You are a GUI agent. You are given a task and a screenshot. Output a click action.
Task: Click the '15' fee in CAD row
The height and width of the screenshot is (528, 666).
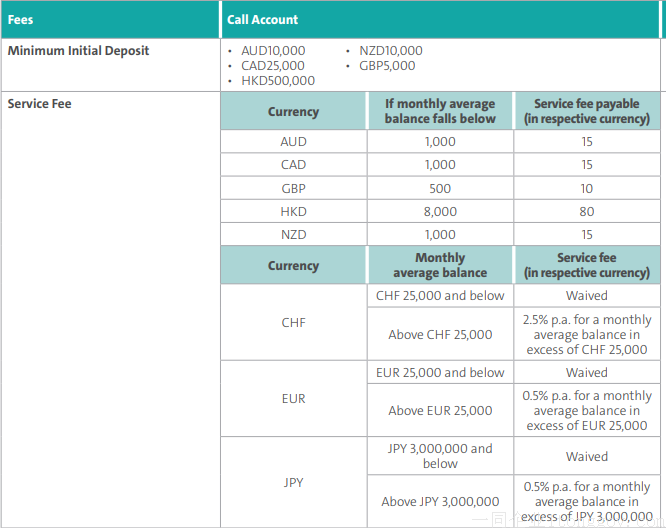[x=587, y=164]
